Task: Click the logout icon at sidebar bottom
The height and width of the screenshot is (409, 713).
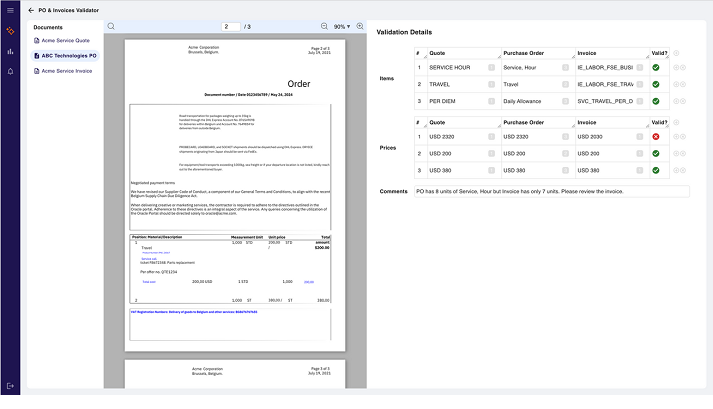Action: (x=10, y=385)
